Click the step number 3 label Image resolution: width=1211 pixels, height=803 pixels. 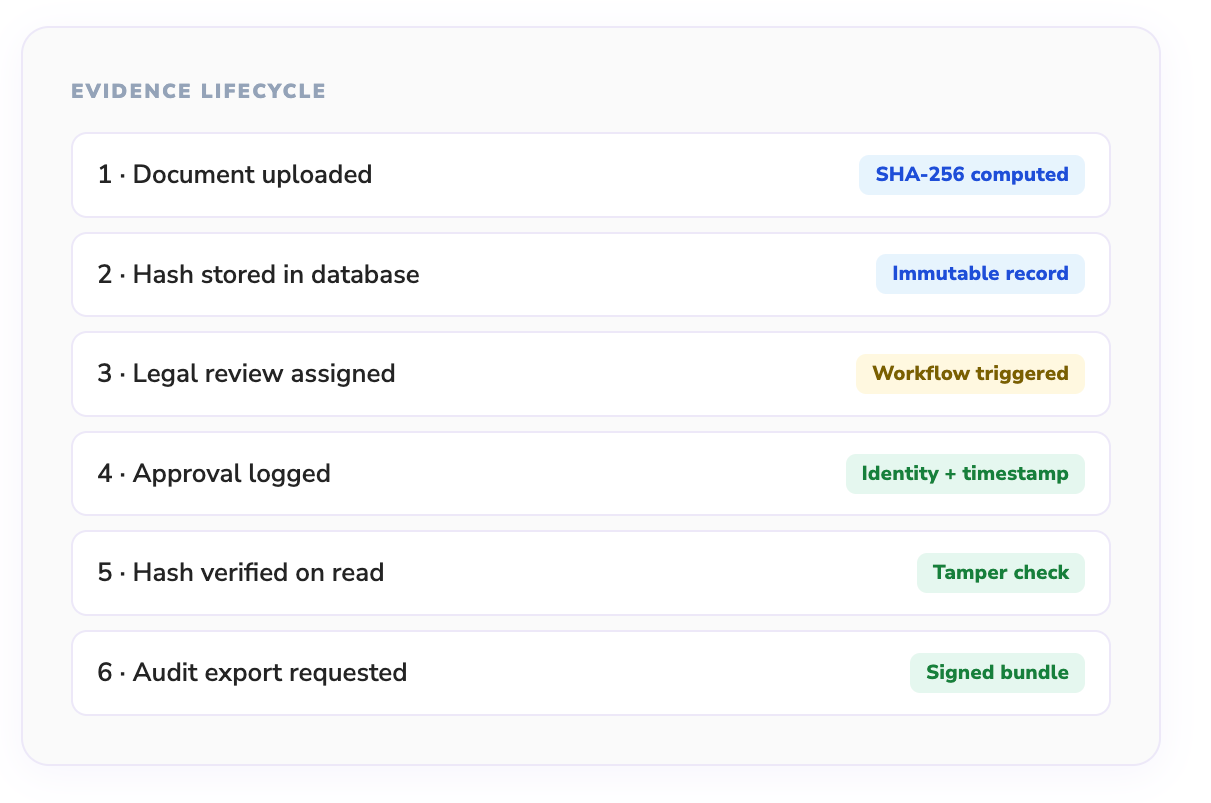[x=104, y=374]
